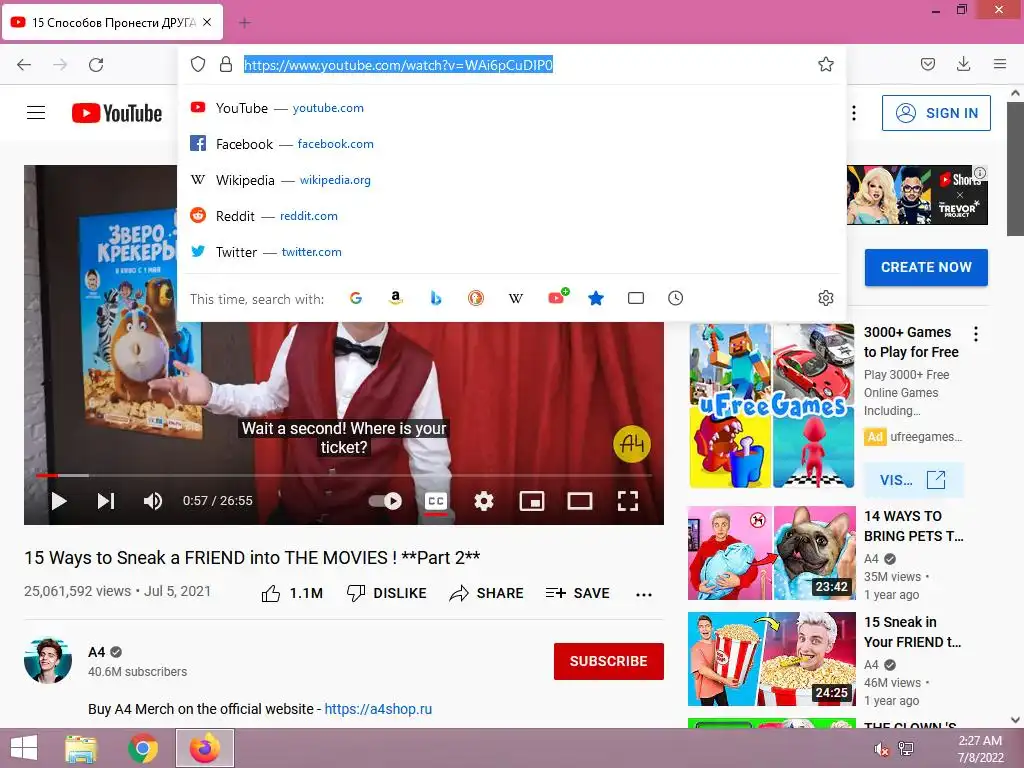Open search settings gear in dropdown

[x=825, y=298]
